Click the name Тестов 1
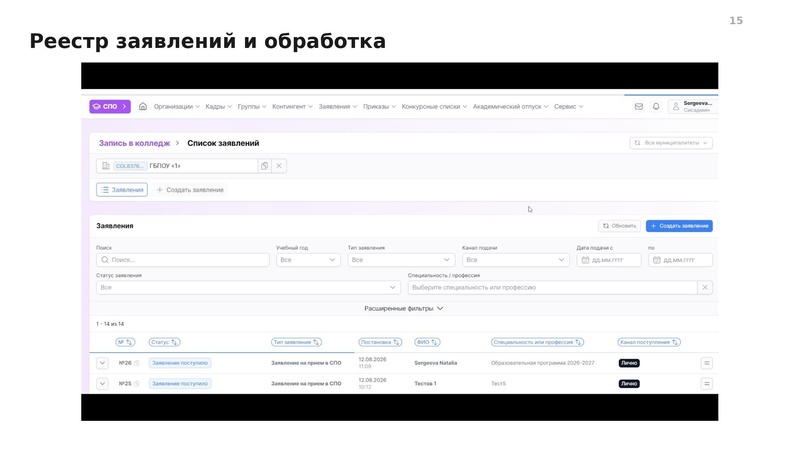Screen dimensions: 800x450 point(426,384)
